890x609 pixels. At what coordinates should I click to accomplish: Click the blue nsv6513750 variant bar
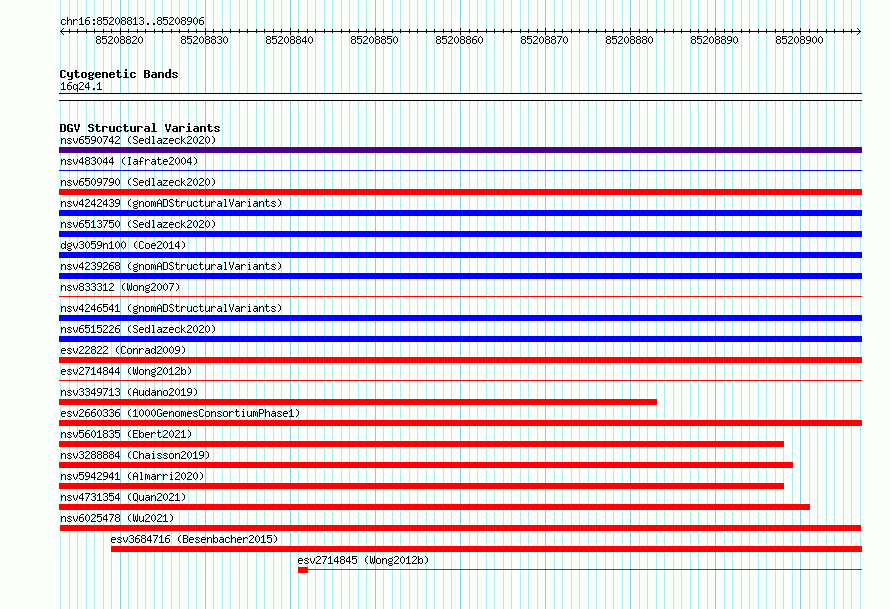pos(460,234)
